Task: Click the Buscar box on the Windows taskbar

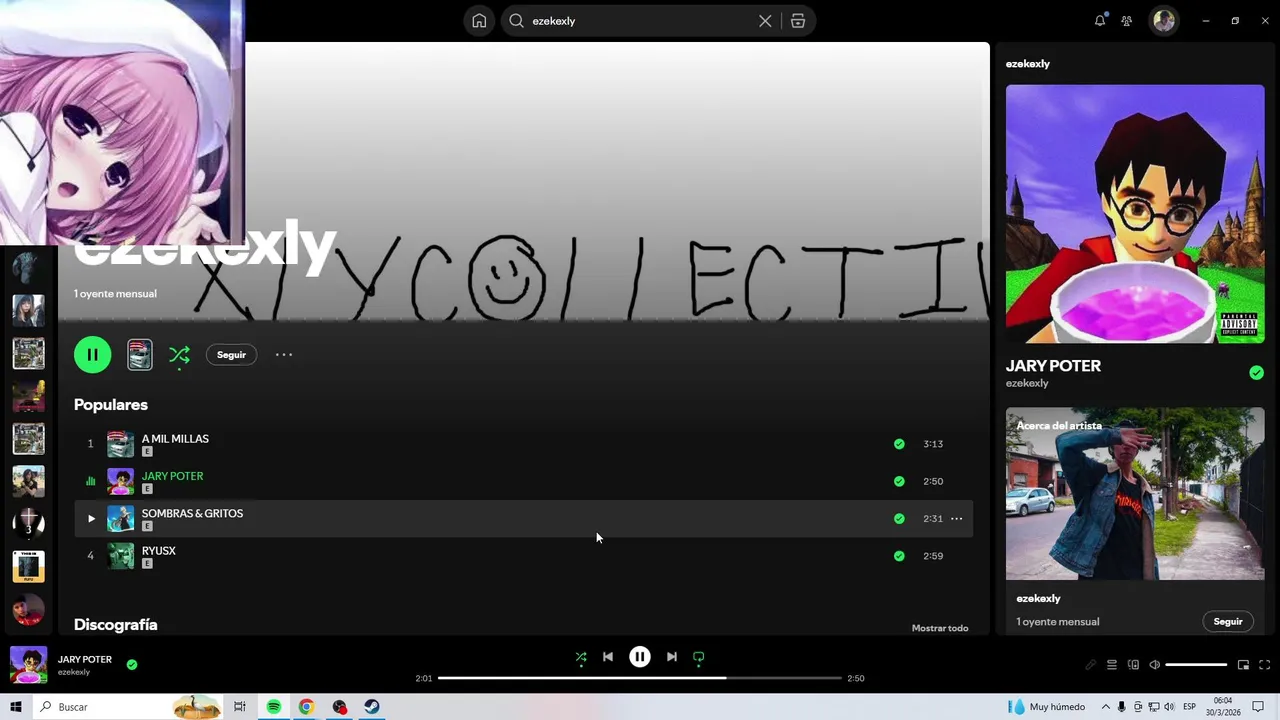Action: click(x=128, y=707)
